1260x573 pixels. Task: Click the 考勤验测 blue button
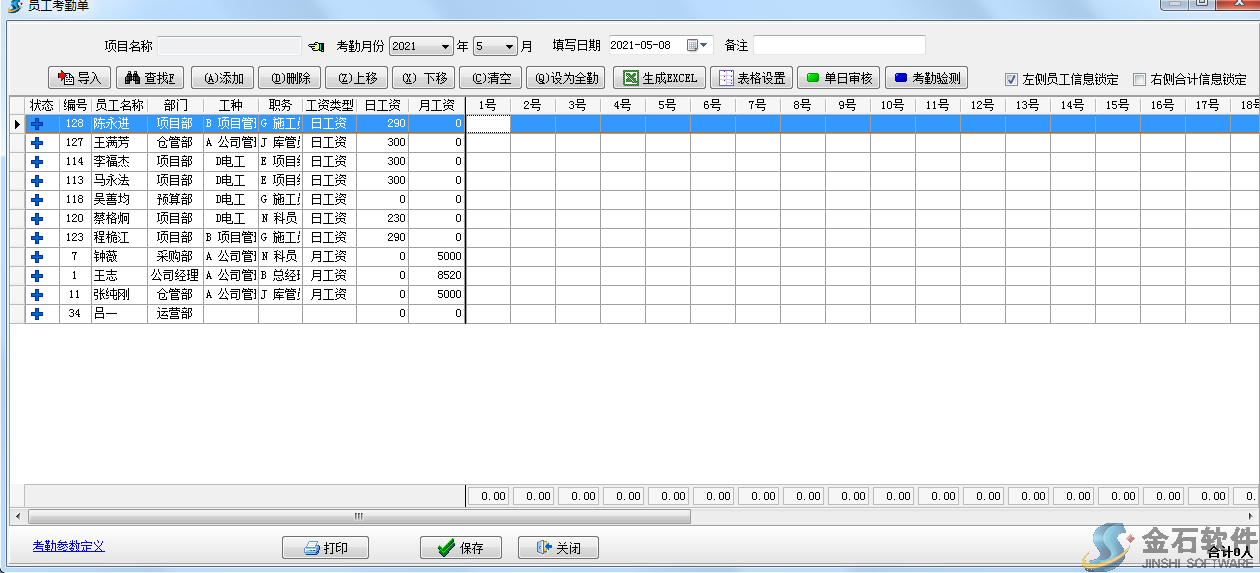(x=926, y=78)
